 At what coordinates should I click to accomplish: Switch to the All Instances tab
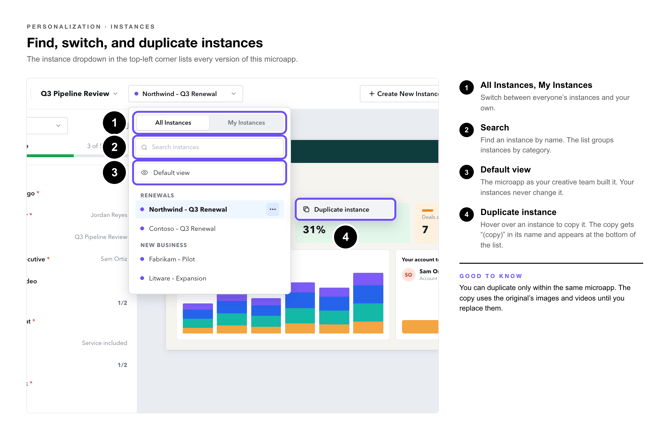pos(173,123)
